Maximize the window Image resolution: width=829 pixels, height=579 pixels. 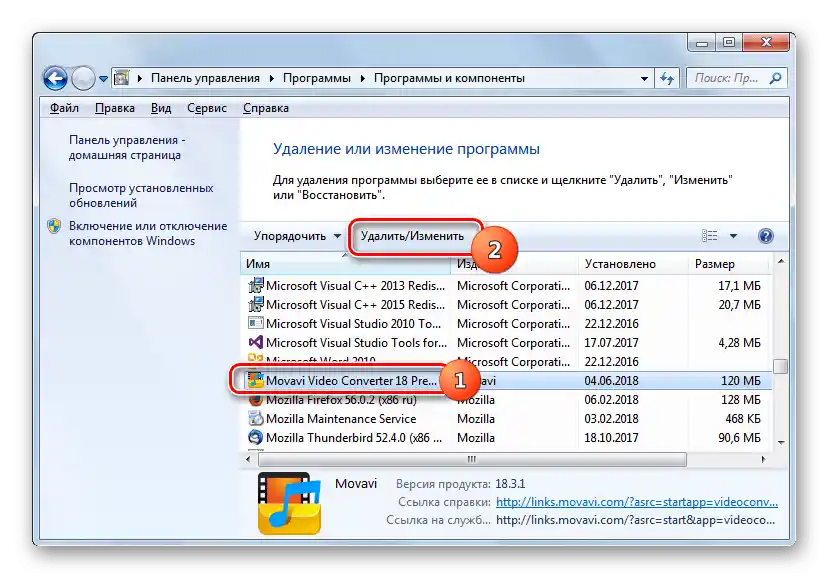(x=729, y=43)
